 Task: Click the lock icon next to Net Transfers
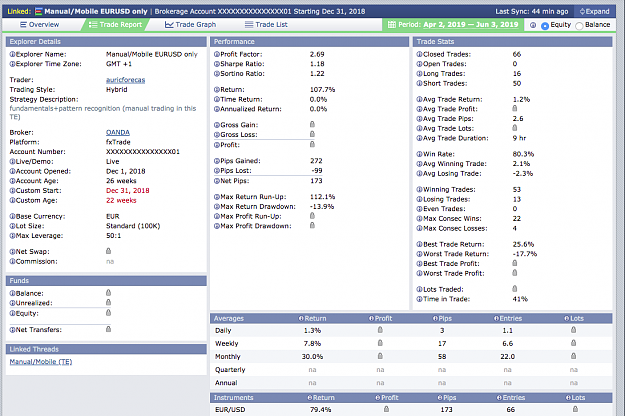[x=108, y=329]
